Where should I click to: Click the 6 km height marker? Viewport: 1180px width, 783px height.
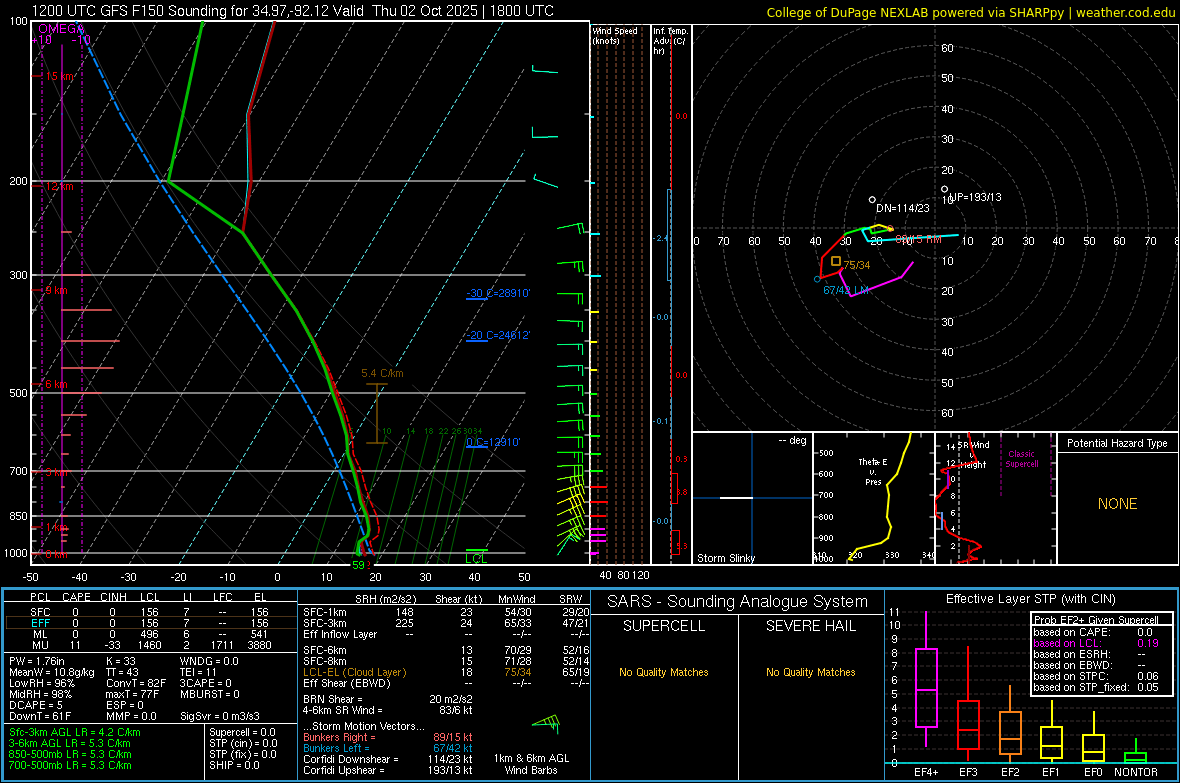56,384
